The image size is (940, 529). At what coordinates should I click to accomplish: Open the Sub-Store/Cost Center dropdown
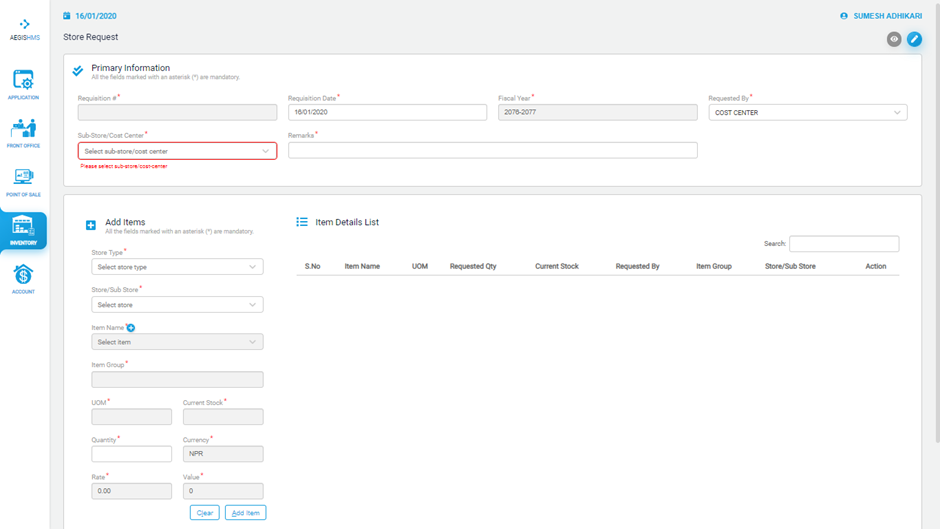[177, 151]
